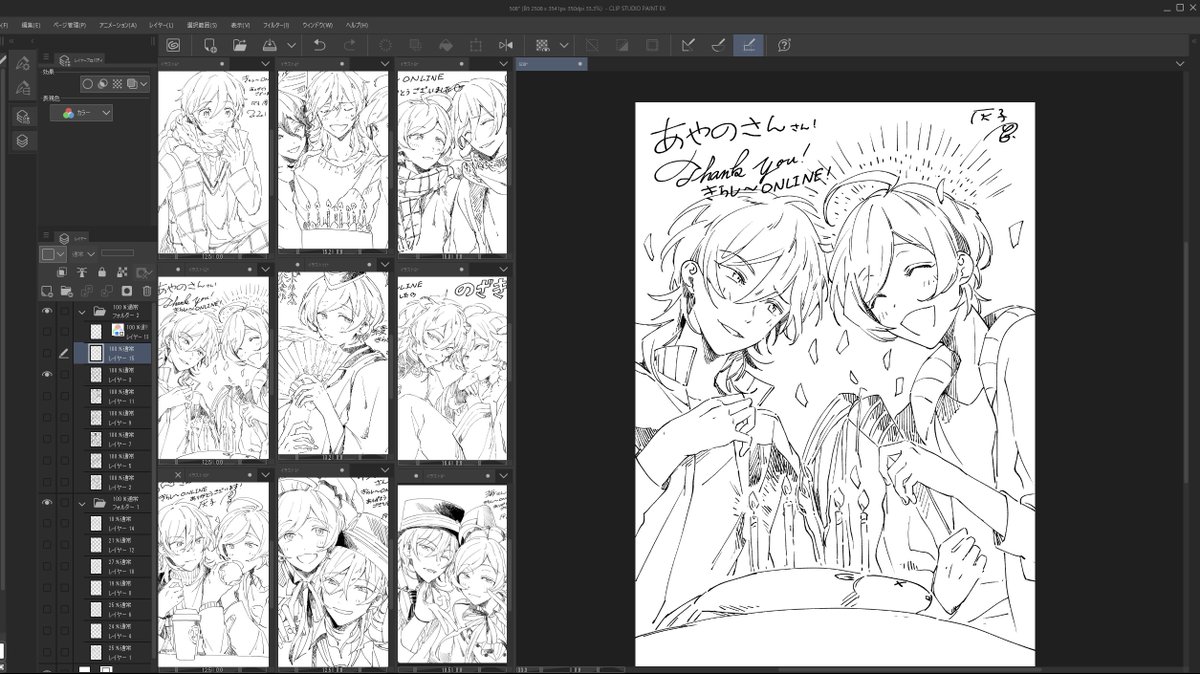This screenshot has width=1200, height=674.
Task: Select the main canvas document tab
Action: tap(552, 64)
